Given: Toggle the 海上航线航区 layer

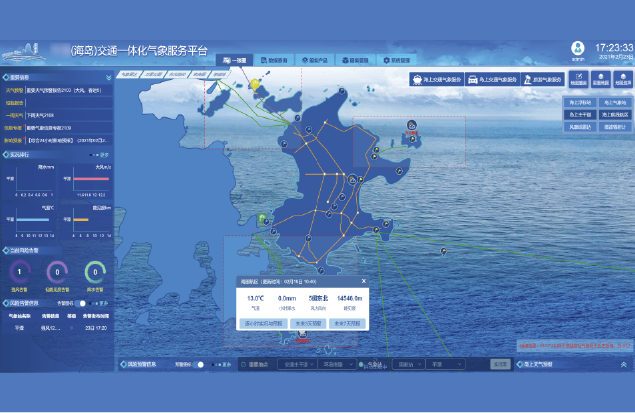Looking at the screenshot, I should pos(615,115).
